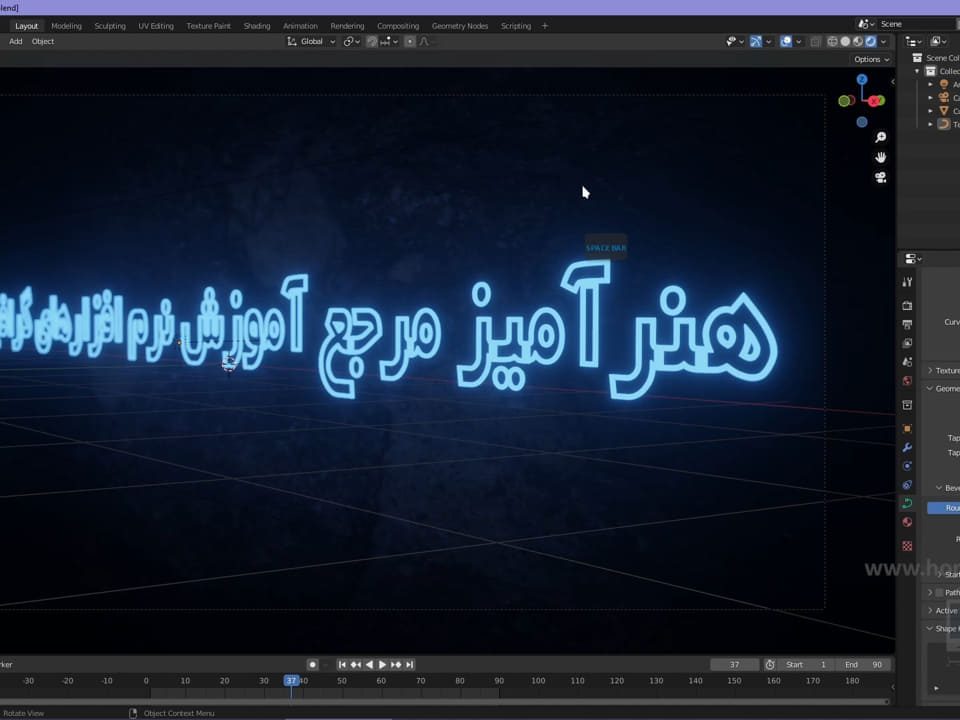960x720 pixels.
Task: Play animation in reverse
Action: 369,664
